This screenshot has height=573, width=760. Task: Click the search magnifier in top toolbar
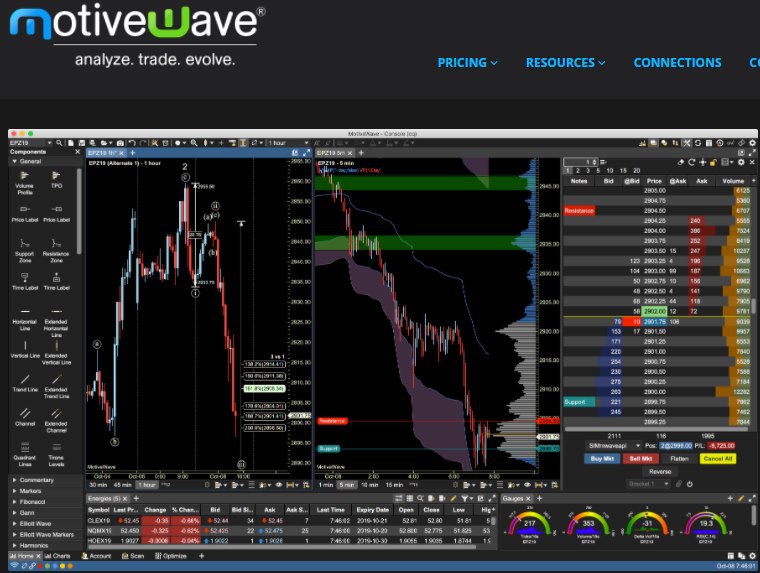[x=59, y=143]
